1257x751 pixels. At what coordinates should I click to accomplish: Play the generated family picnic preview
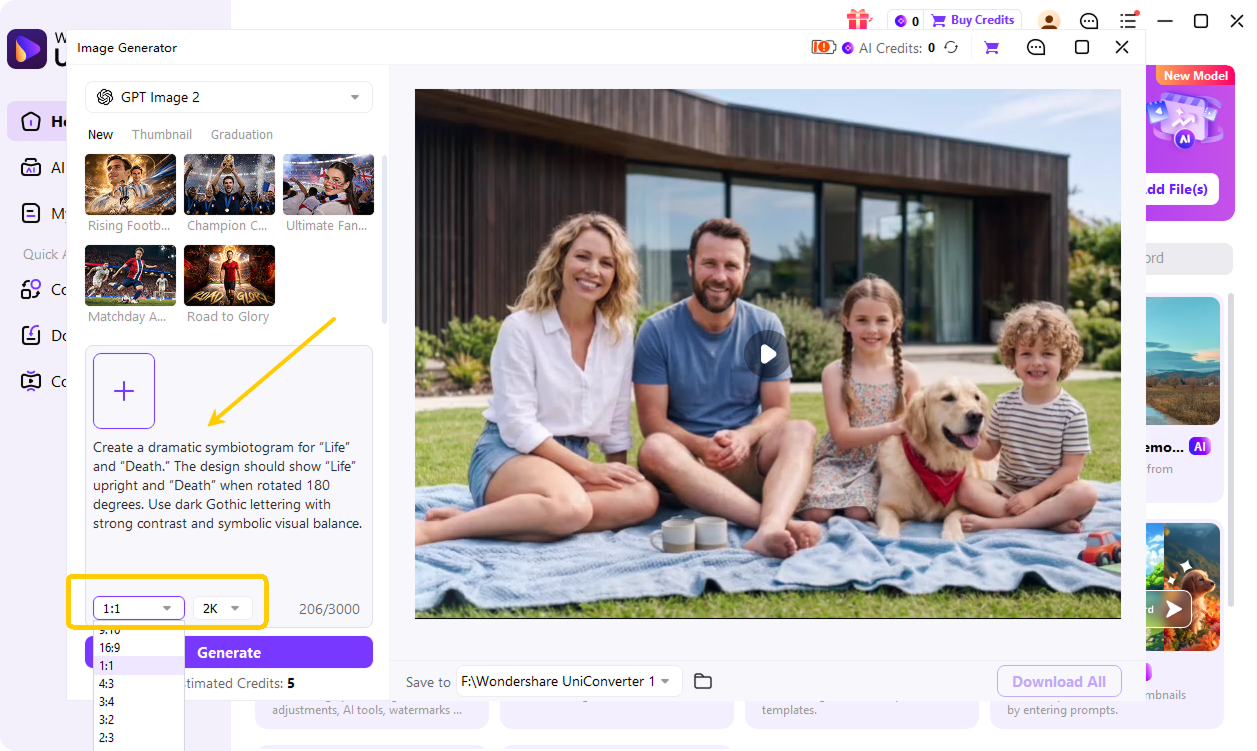coord(767,354)
